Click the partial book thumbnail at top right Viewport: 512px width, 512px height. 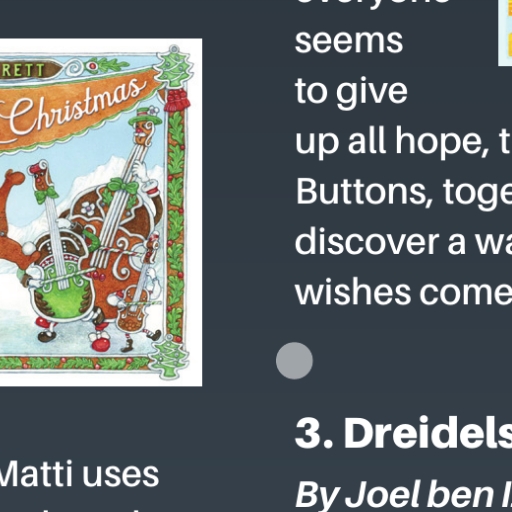click(505, 33)
